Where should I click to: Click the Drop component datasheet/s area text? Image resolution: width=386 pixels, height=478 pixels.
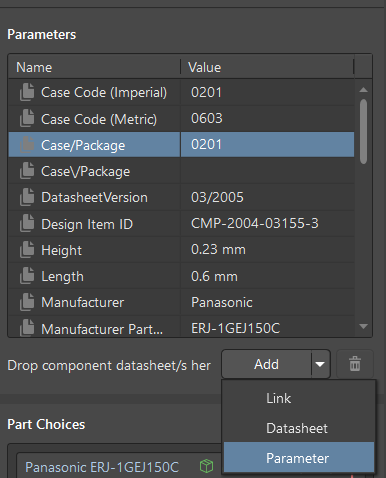point(109,365)
